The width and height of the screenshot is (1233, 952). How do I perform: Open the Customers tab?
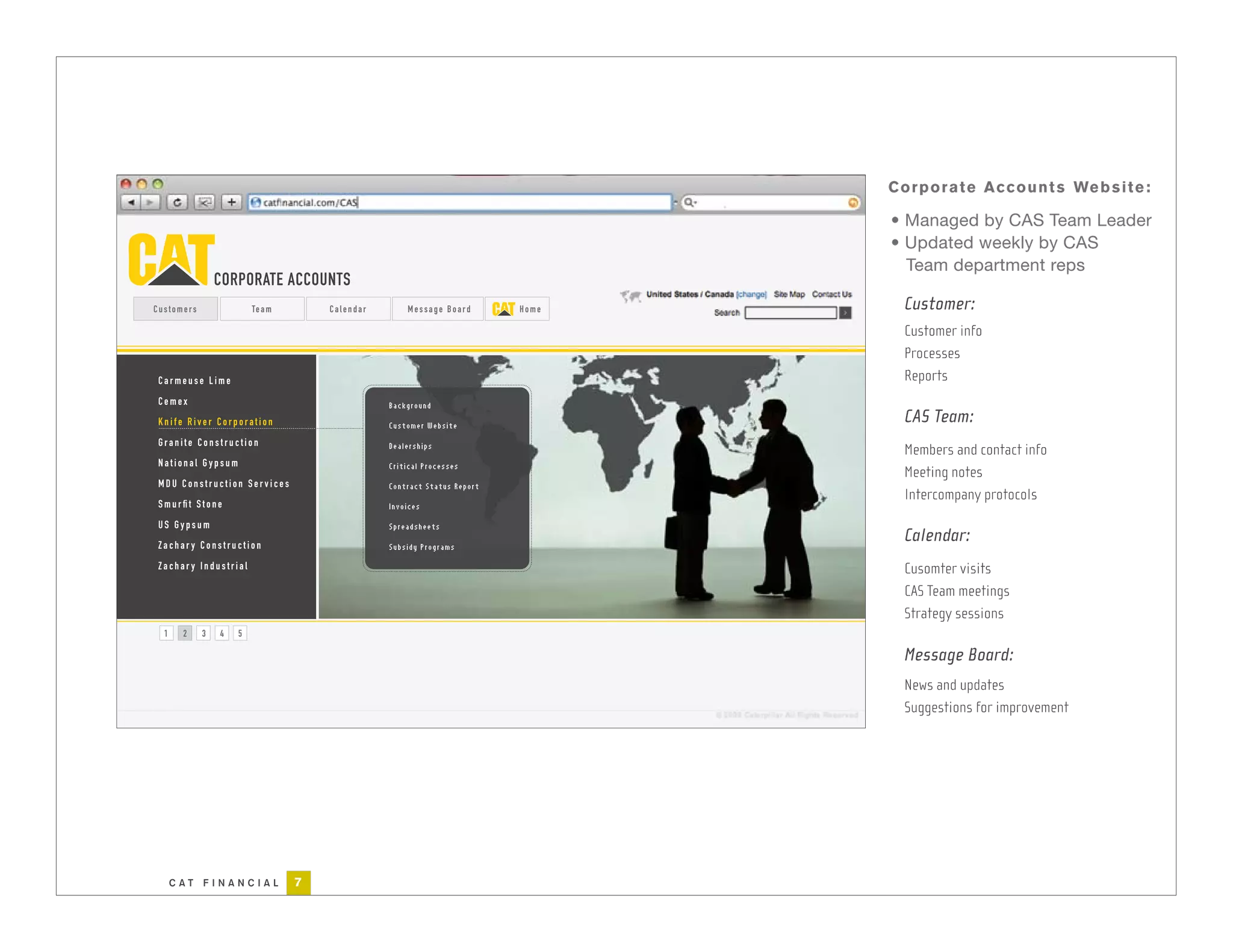[x=175, y=309]
